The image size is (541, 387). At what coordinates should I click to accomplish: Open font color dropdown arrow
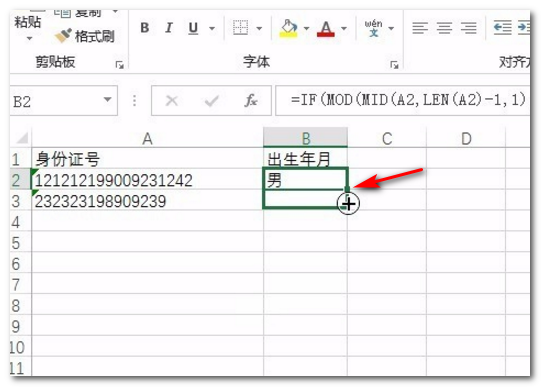pos(344,28)
